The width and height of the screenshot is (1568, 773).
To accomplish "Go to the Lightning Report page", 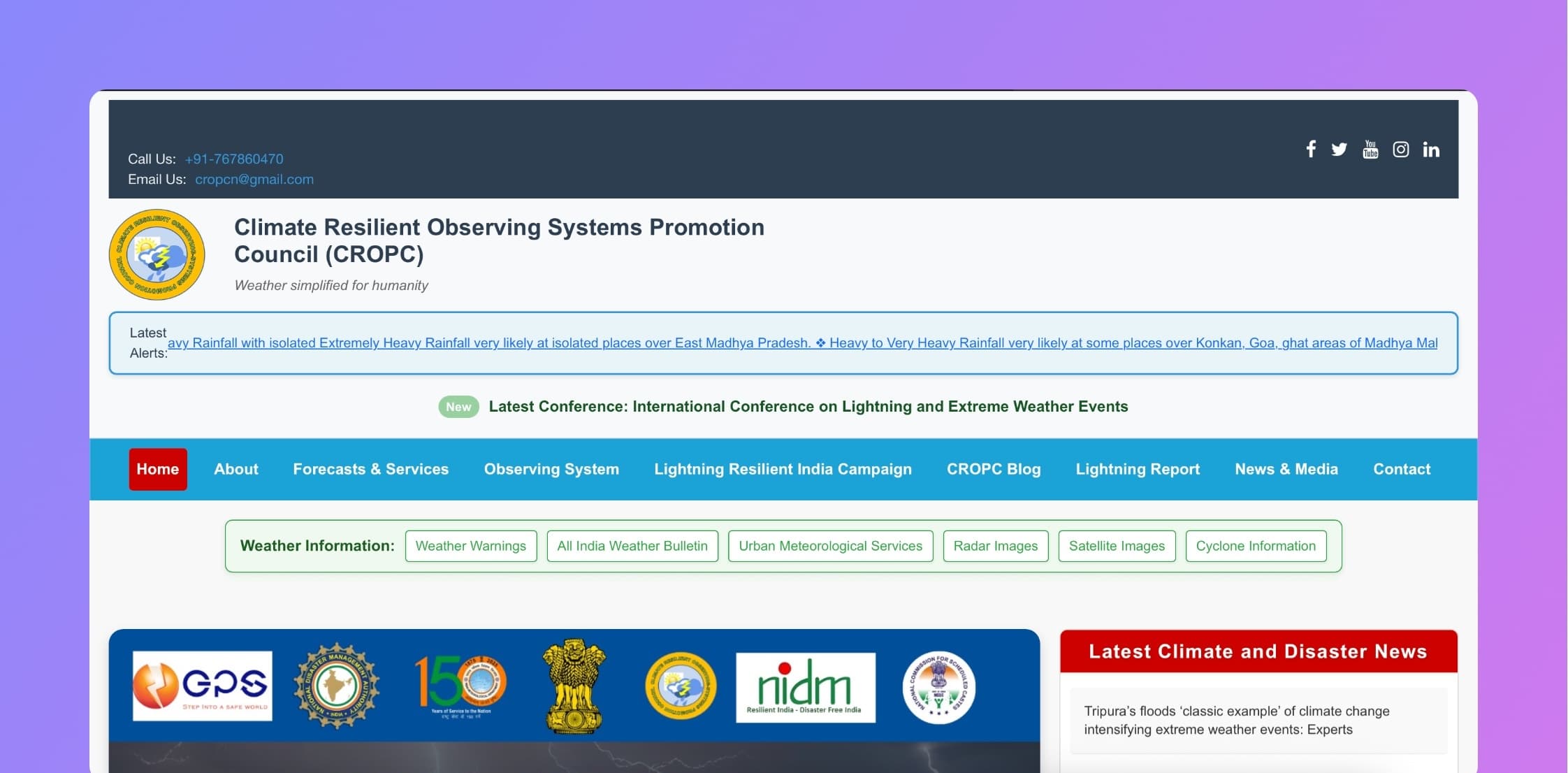I will tap(1137, 469).
